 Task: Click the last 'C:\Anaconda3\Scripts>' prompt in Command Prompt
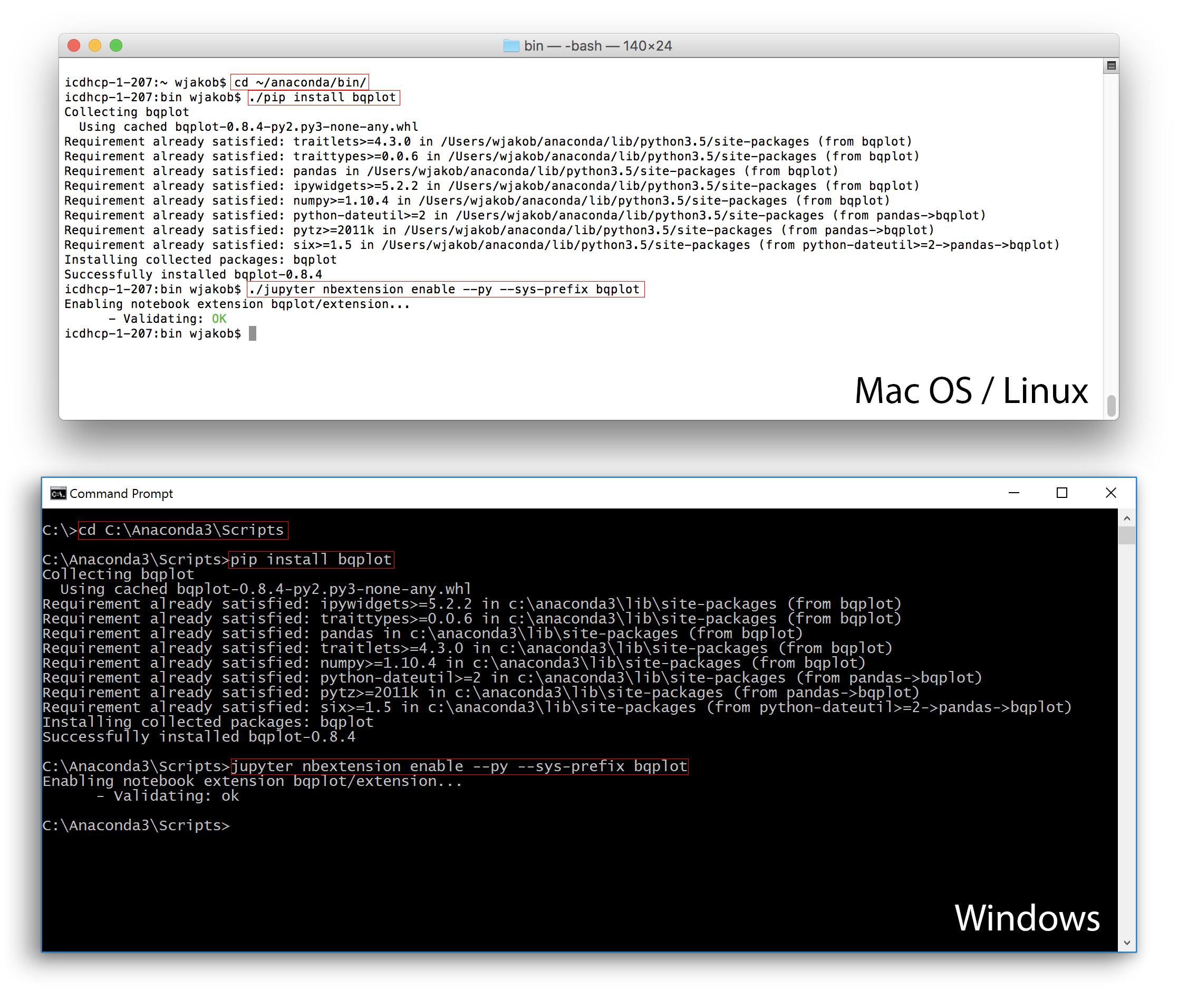click(x=137, y=825)
